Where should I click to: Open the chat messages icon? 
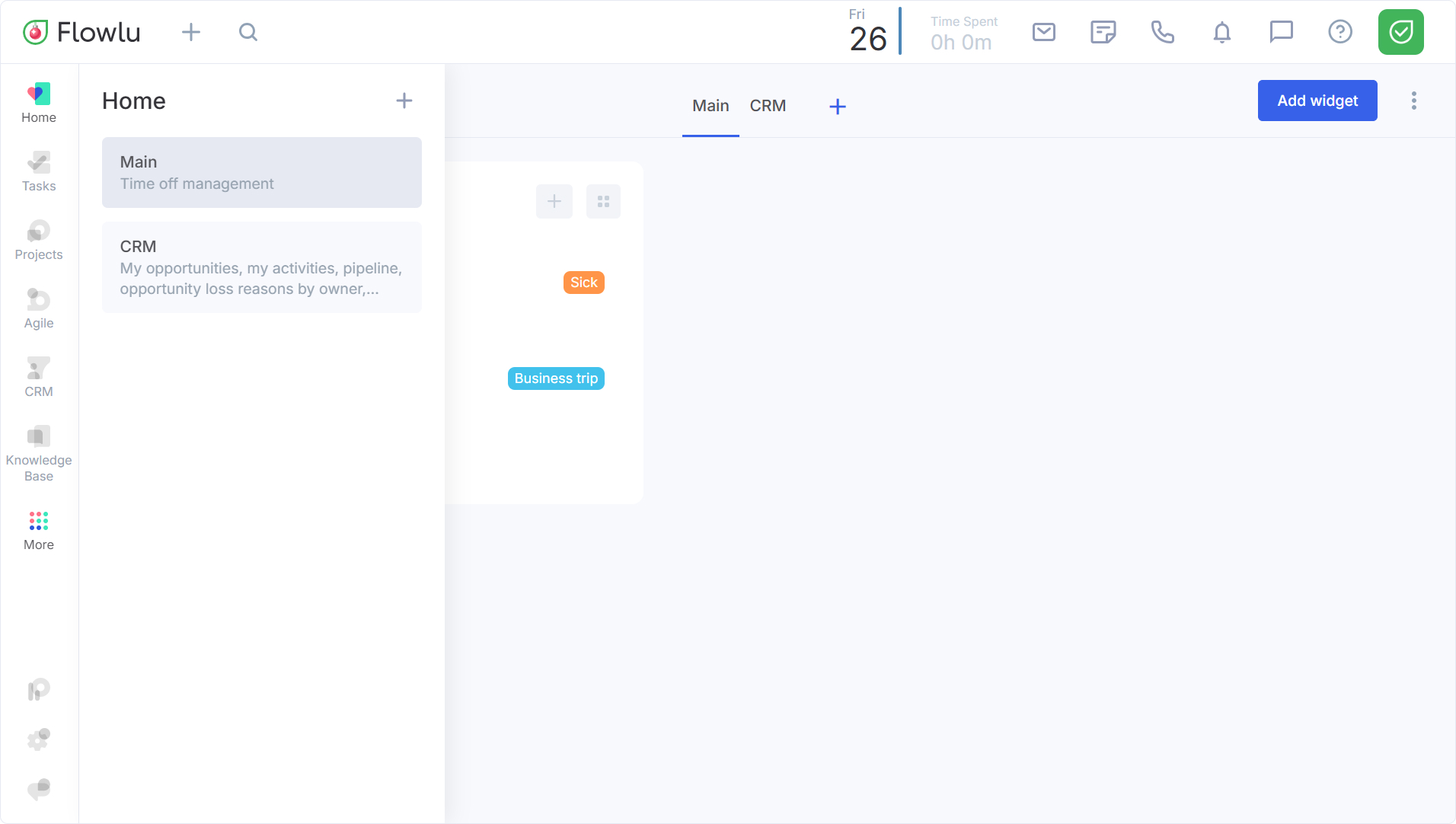click(x=1281, y=32)
